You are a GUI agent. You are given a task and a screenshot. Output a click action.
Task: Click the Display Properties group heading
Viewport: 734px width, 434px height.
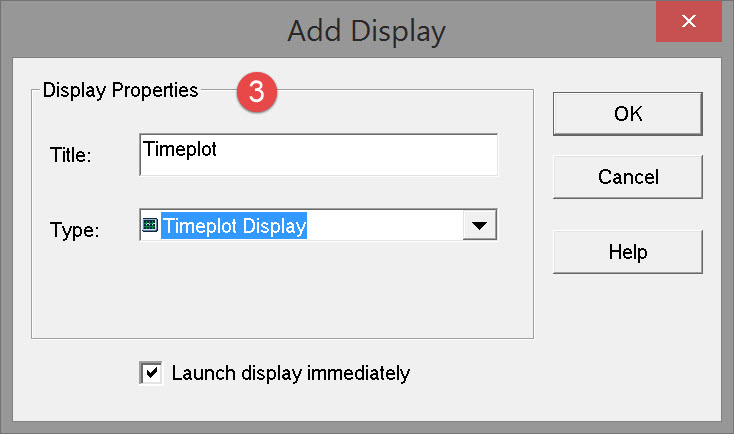pyautogui.click(x=121, y=91)
